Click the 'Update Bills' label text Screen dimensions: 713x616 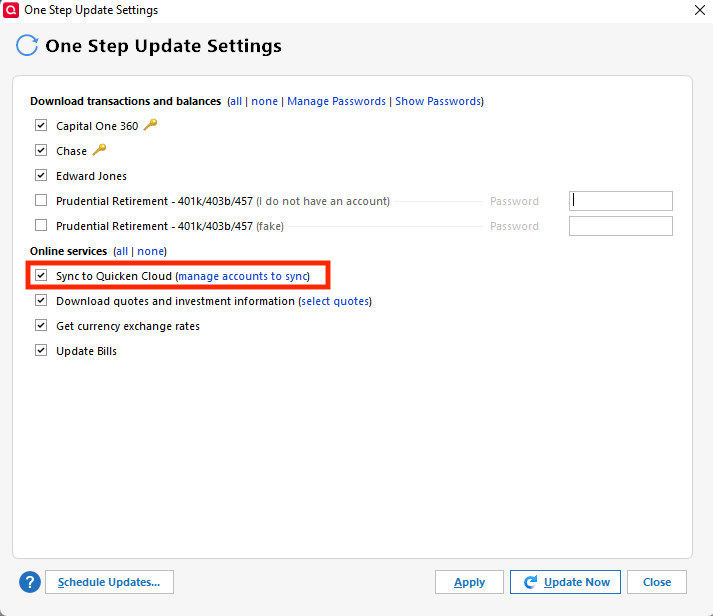(x=86, y=351)
